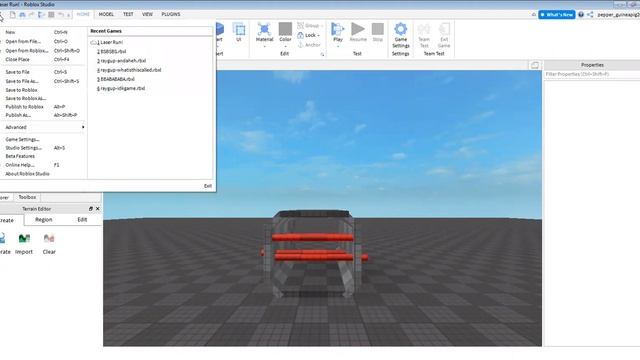This screenshot has height=360, width=640.
Task: Click the viewport maximize icon above Properties
Action: 535,65
